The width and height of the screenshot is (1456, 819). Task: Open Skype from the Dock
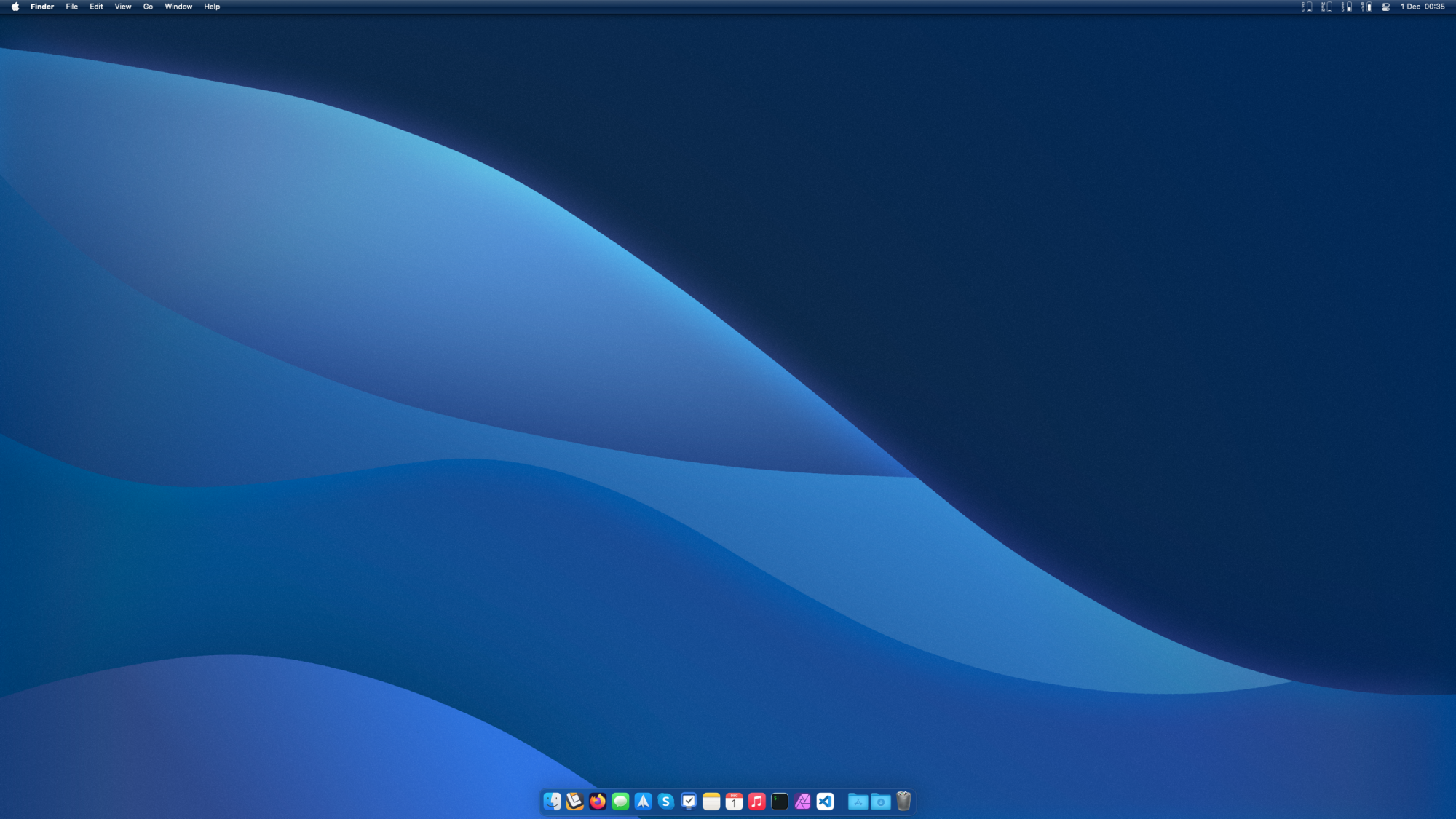[666, 802]
